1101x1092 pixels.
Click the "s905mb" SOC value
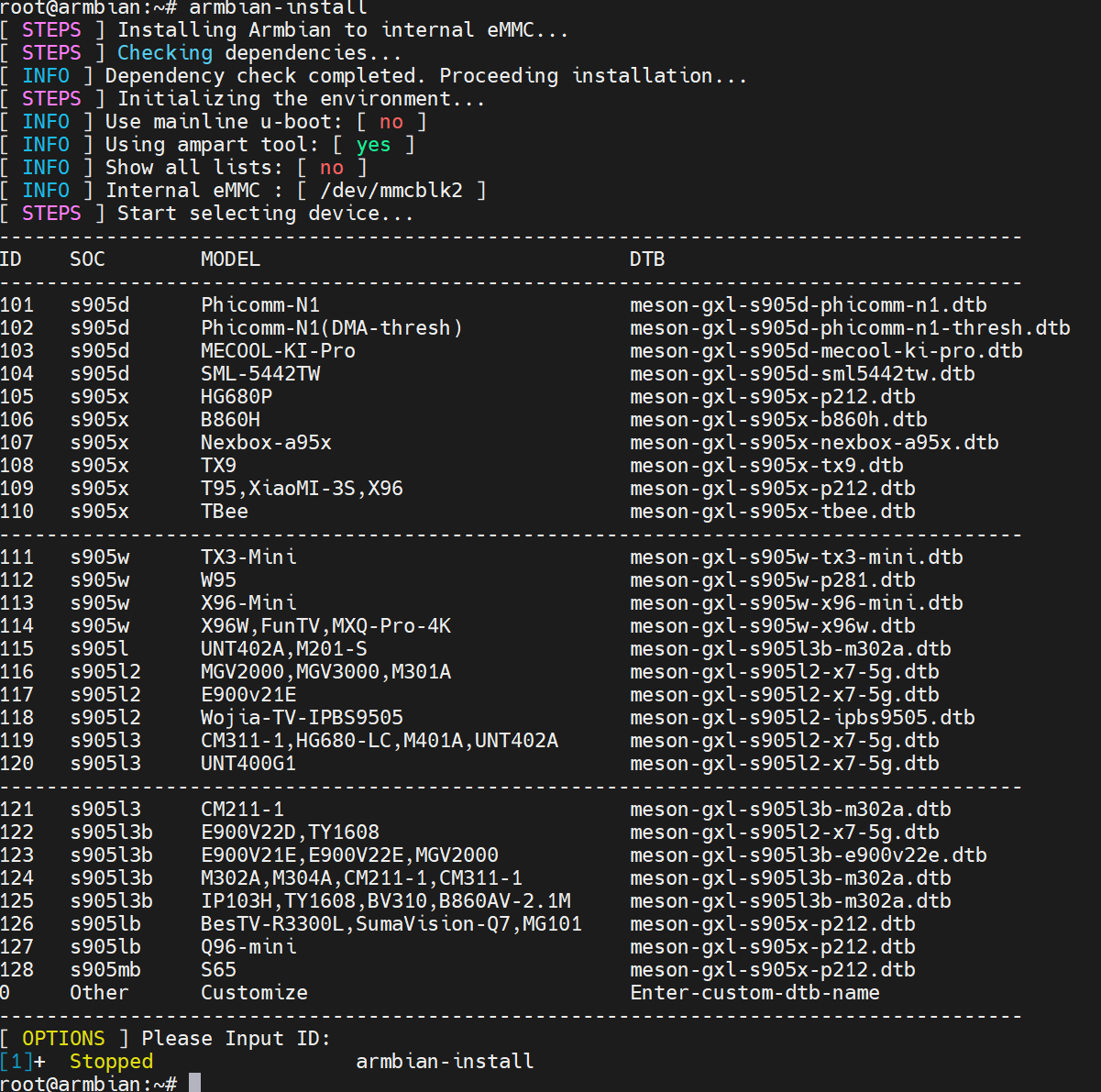click(x=105, y=970)
